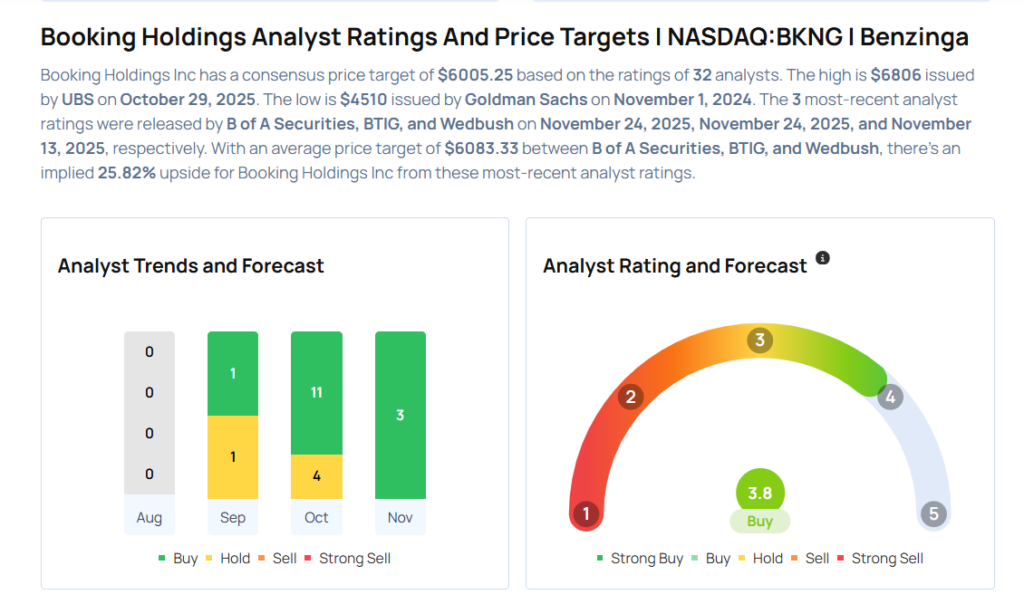Viewport: 1024px width, 604px height.
Task: Click the green 3.8 rating circle
Action: 760,492
